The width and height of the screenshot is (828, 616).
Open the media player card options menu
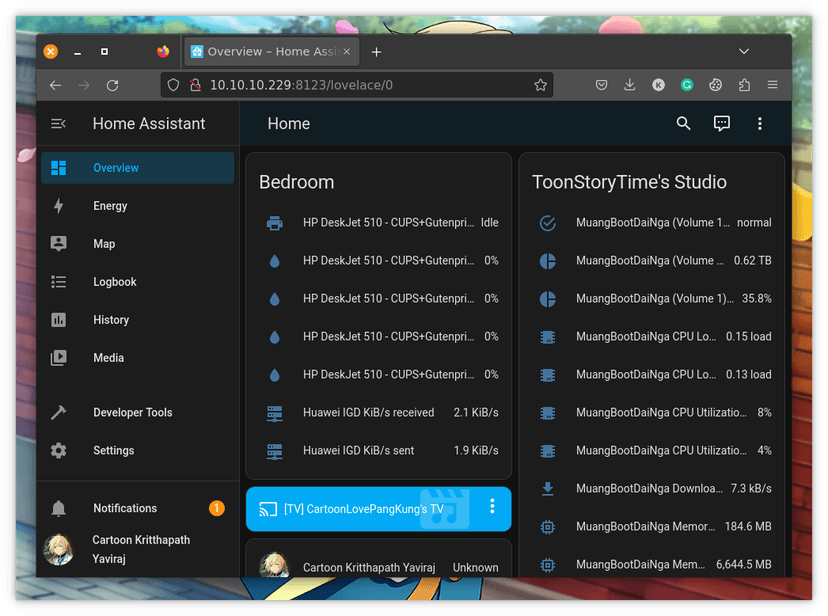click(492, 507)
